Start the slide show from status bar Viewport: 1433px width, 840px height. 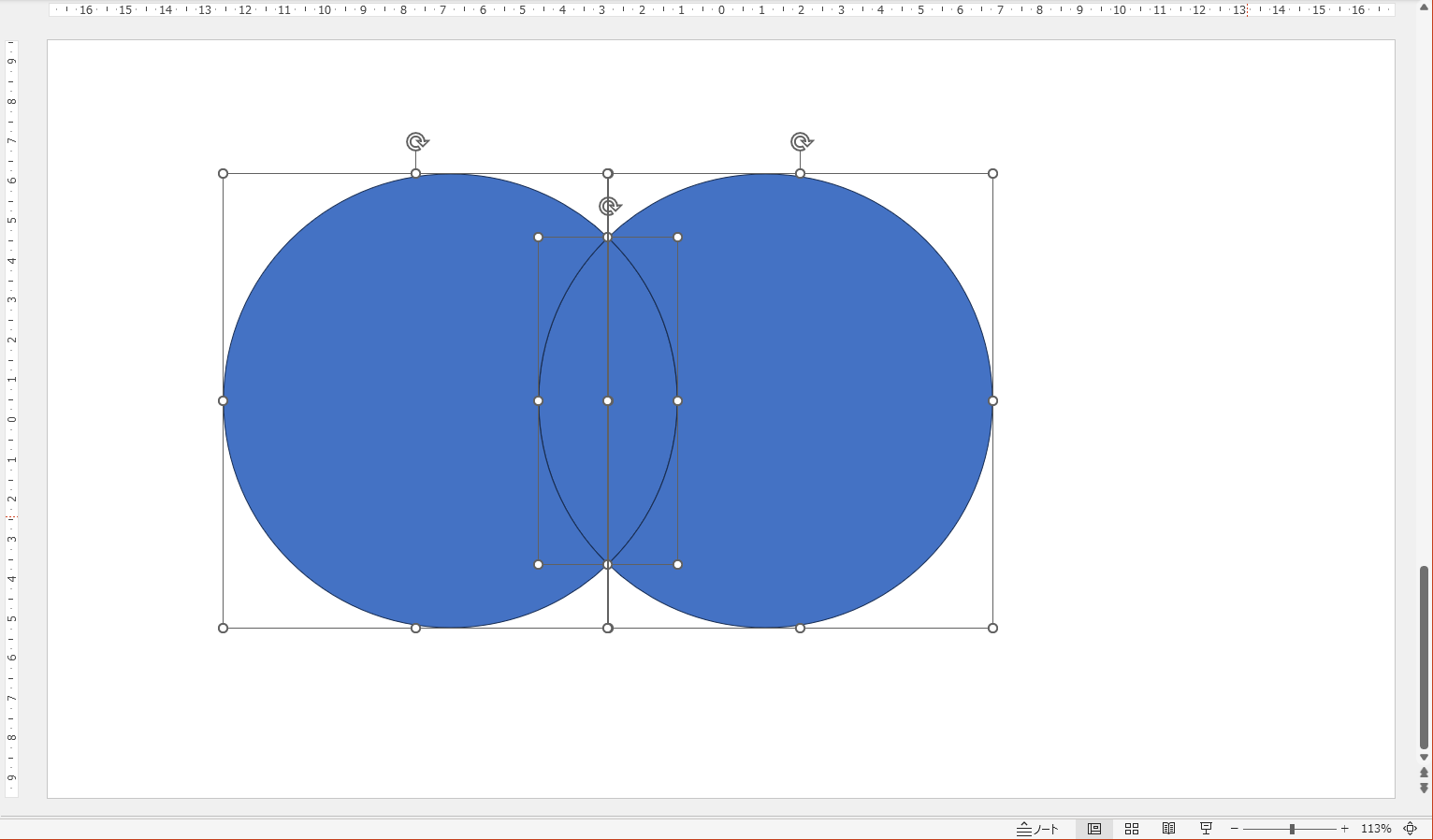click(x=1206, y=829)
